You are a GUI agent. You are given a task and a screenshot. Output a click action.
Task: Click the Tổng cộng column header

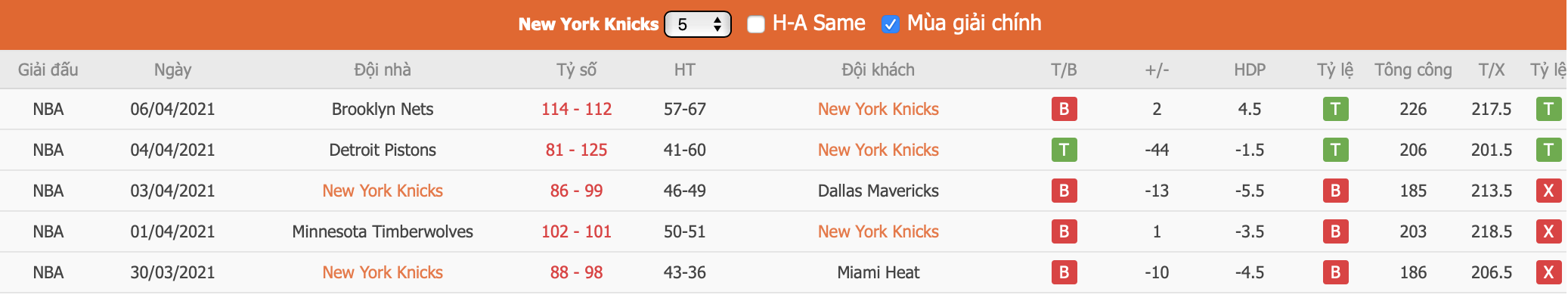click(x=1413, y=70)
